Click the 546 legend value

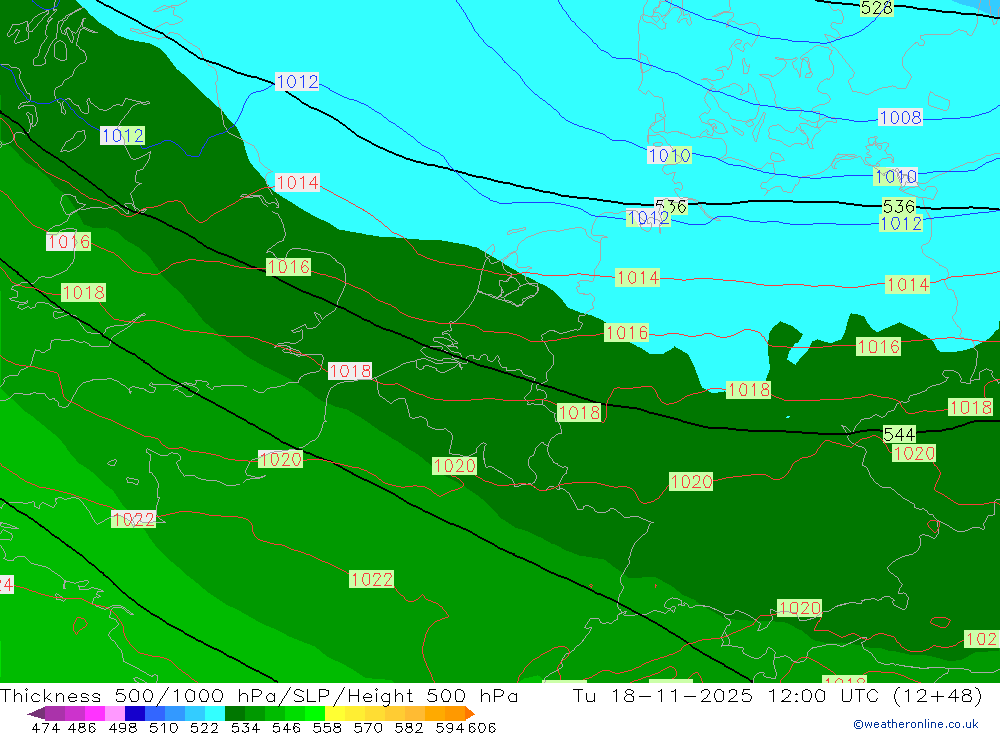coord(286,727)
